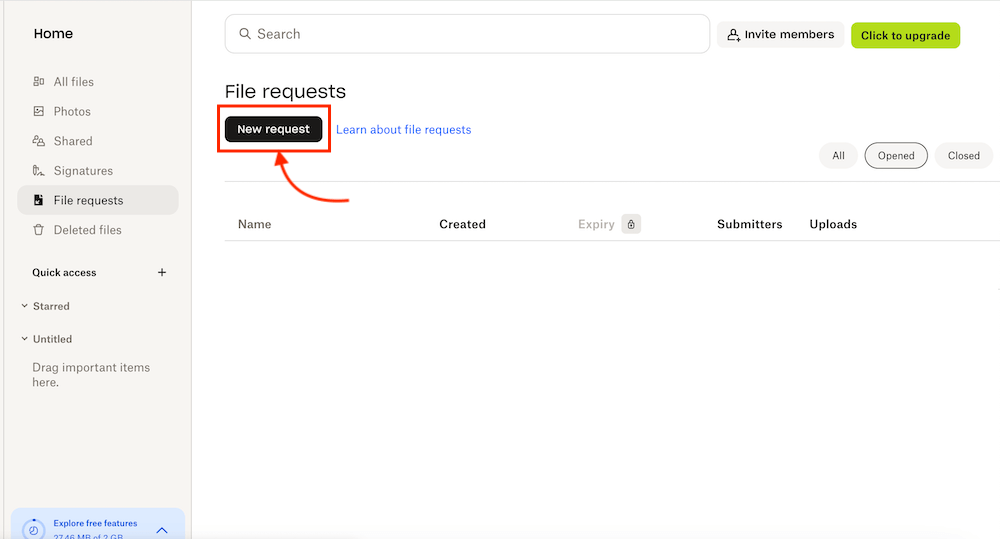This screenshot has width=1000, height=539.
Task: Click the storage gauge icon near Explore free features
Action: 33,529
